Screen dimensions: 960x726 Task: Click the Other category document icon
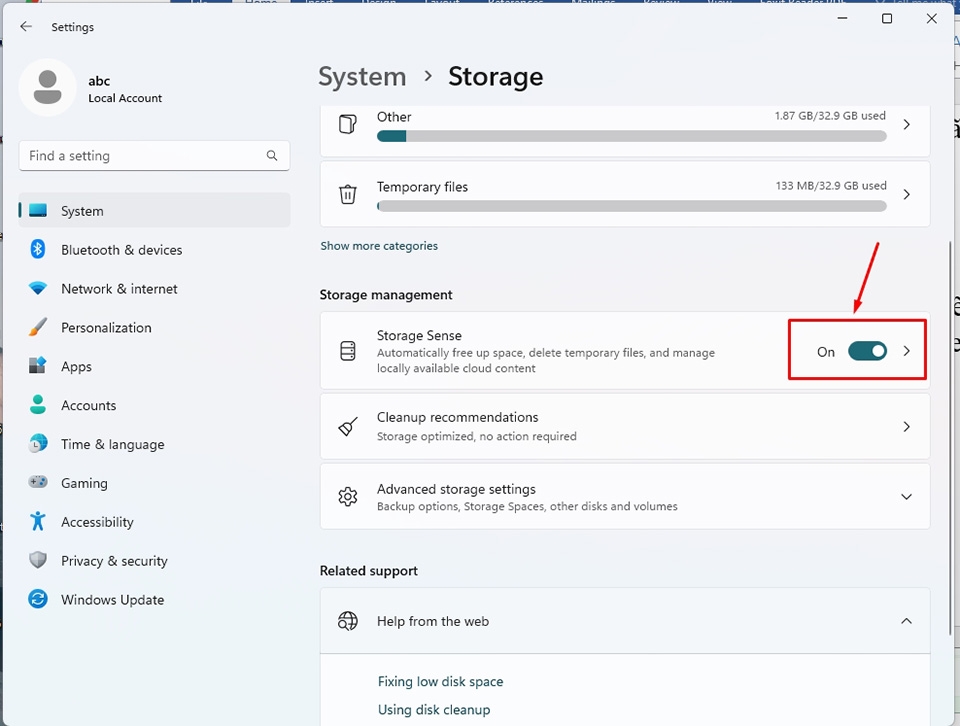pos(348,124)
